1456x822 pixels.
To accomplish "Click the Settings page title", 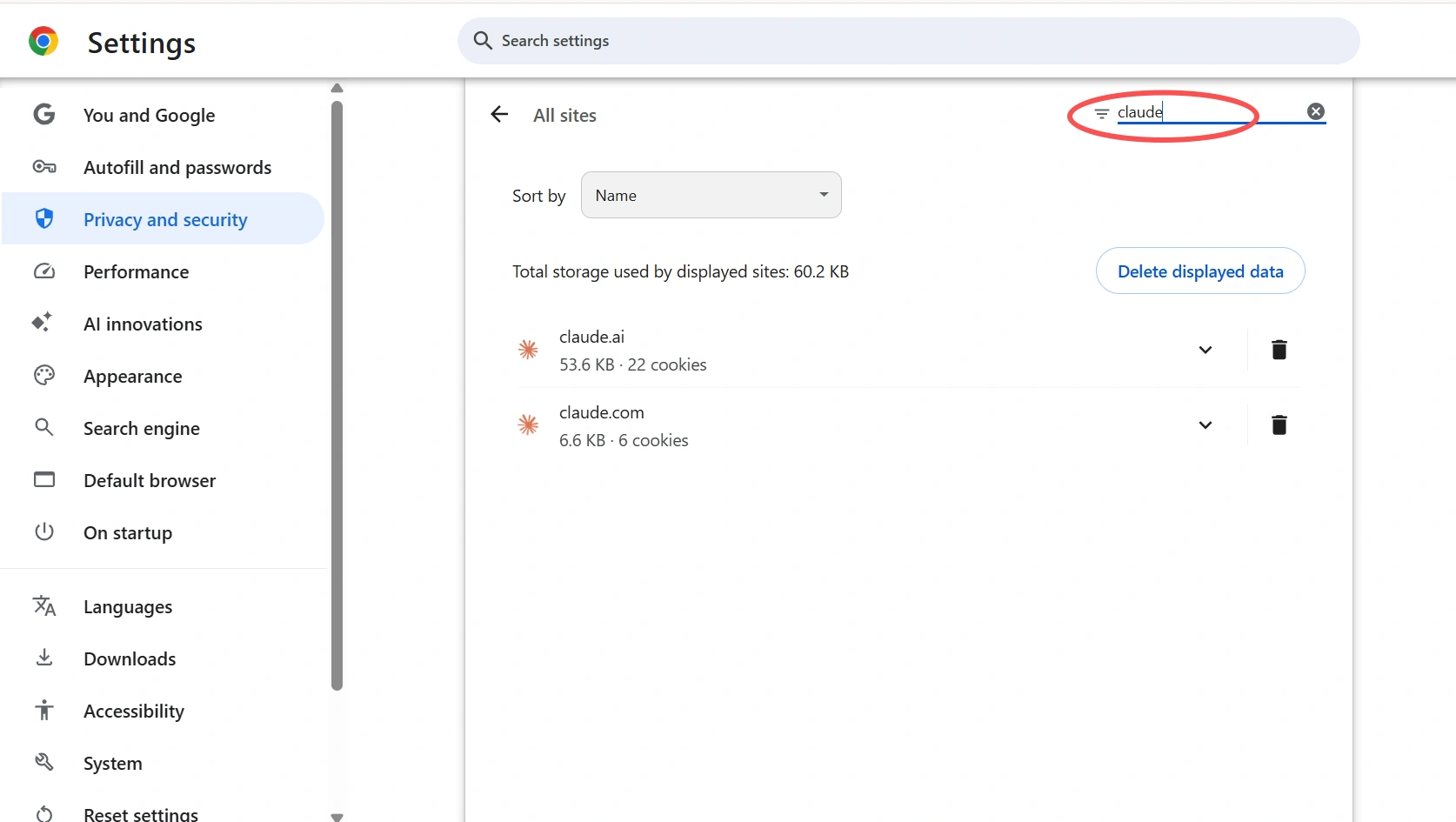I will [142, 43].
